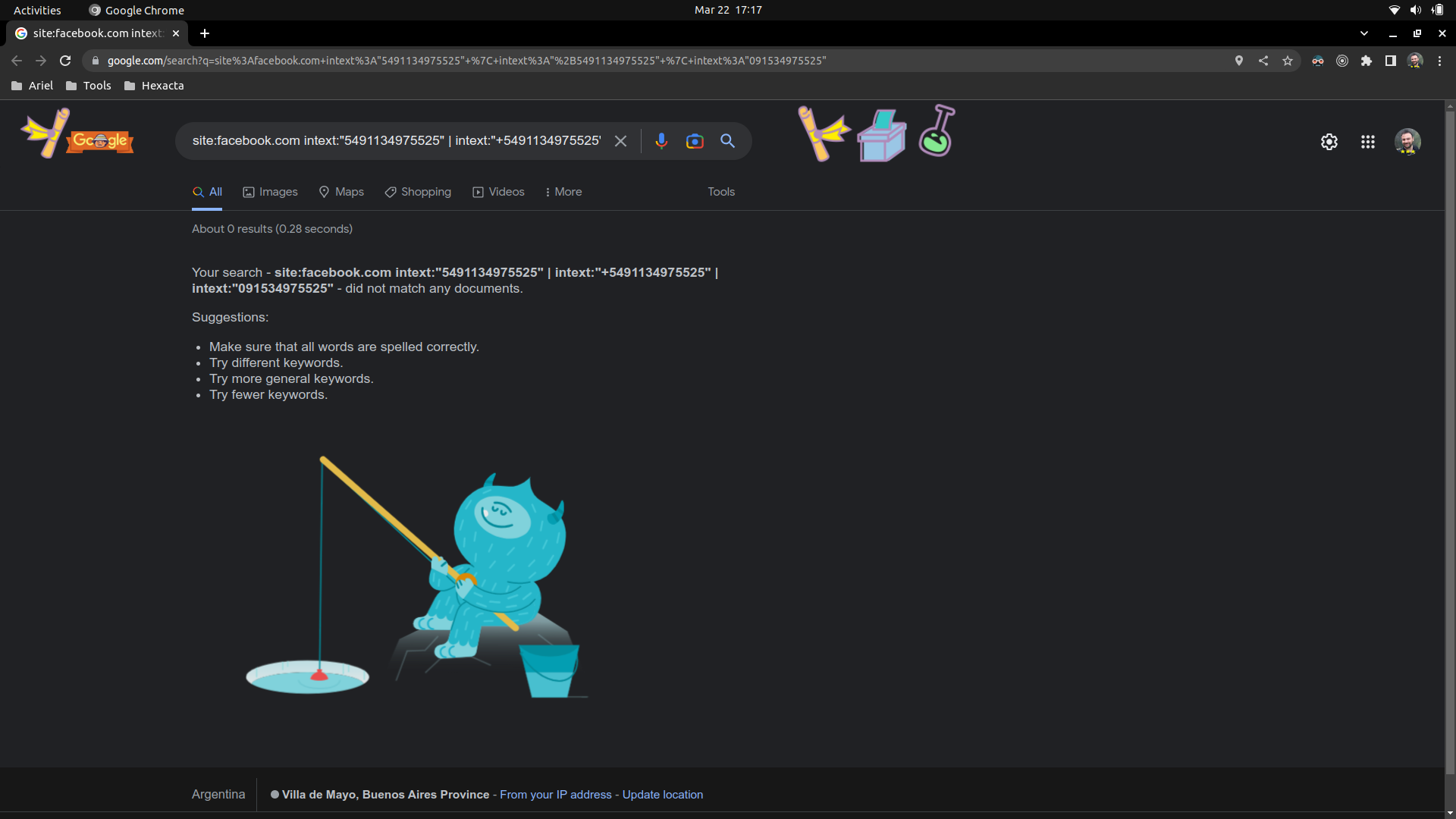Open the Google apps grid
Image resolution: width=1456 pixels, height=819 pixels.
tap(1368, 142)
